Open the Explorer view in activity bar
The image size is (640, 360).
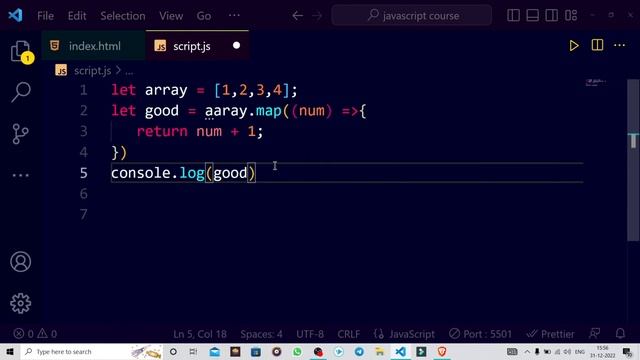[20, 52]
